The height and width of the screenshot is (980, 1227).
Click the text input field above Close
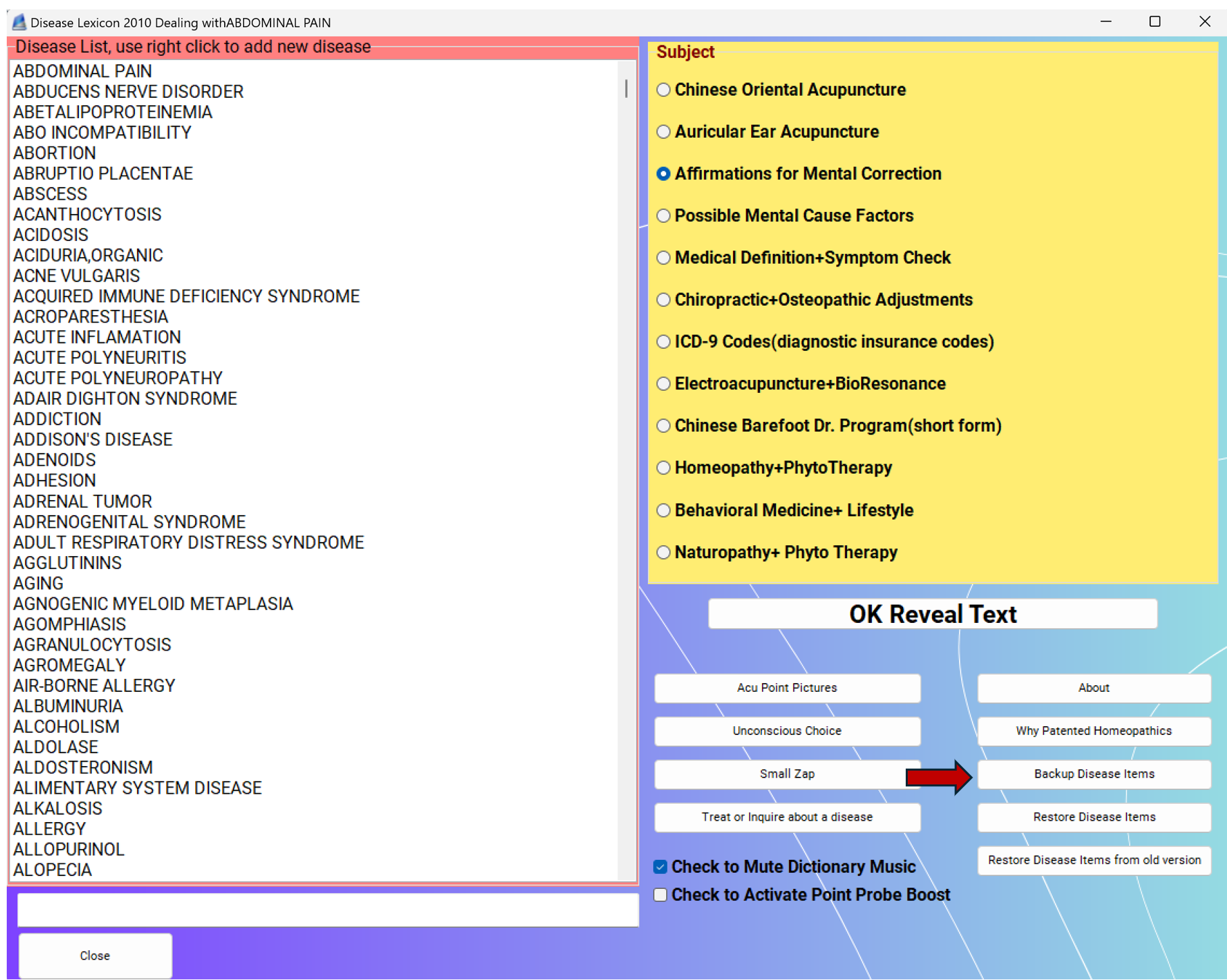(327, 910)
